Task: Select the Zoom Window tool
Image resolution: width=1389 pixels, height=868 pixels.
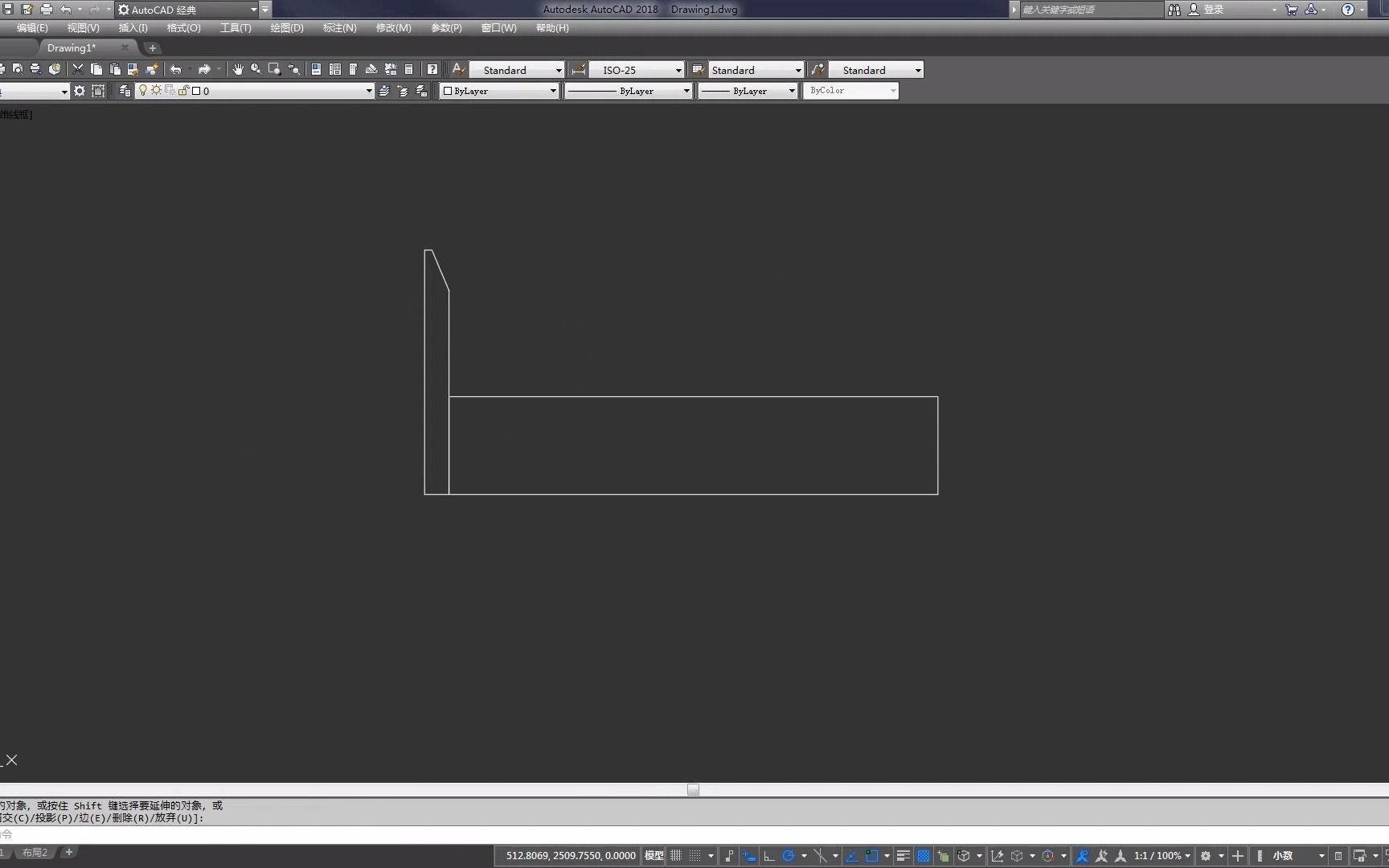Action: point(274,70)
